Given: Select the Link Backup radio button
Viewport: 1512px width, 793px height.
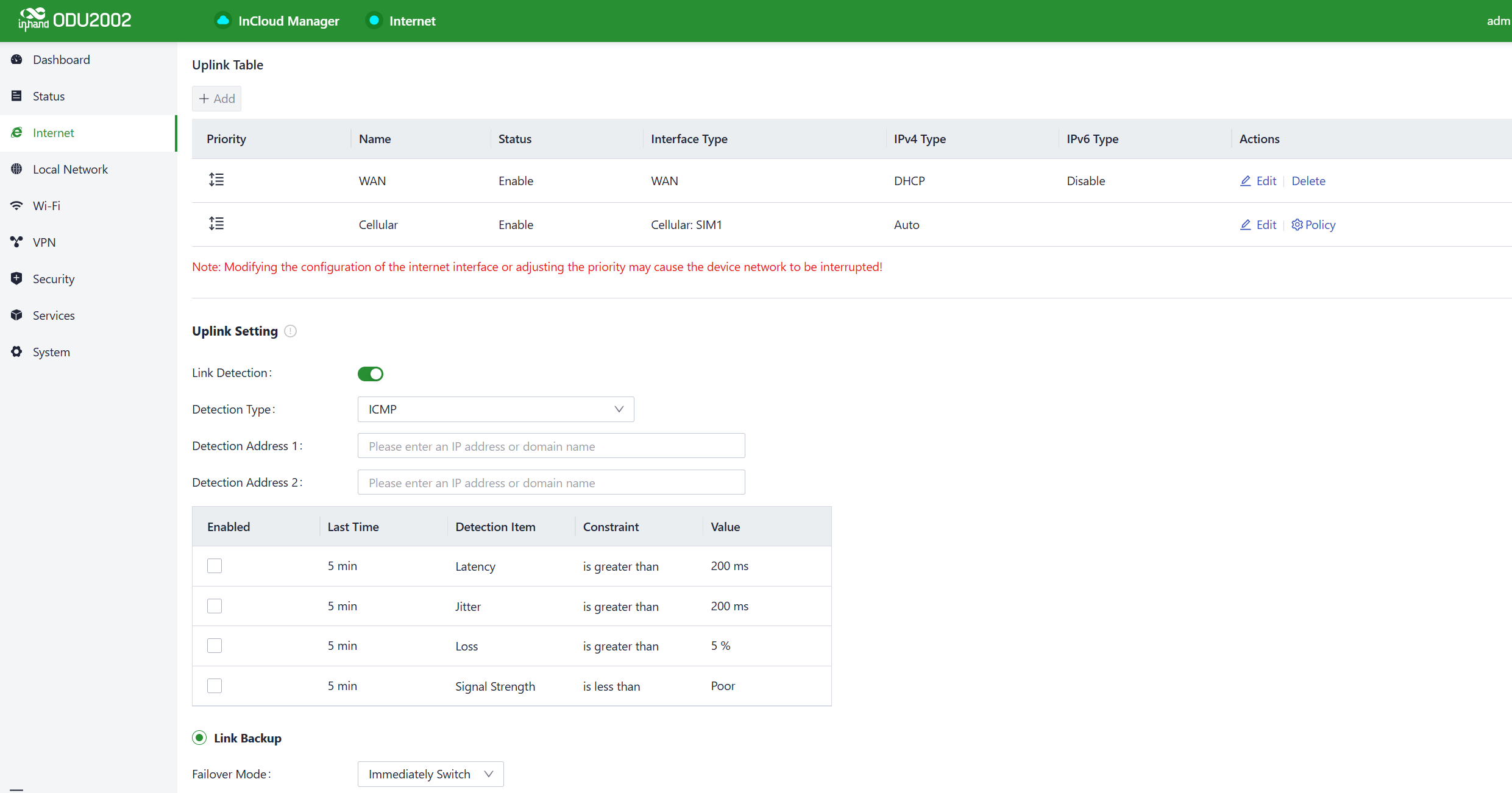Looking at the screenshot, I should tap(199, 738).
